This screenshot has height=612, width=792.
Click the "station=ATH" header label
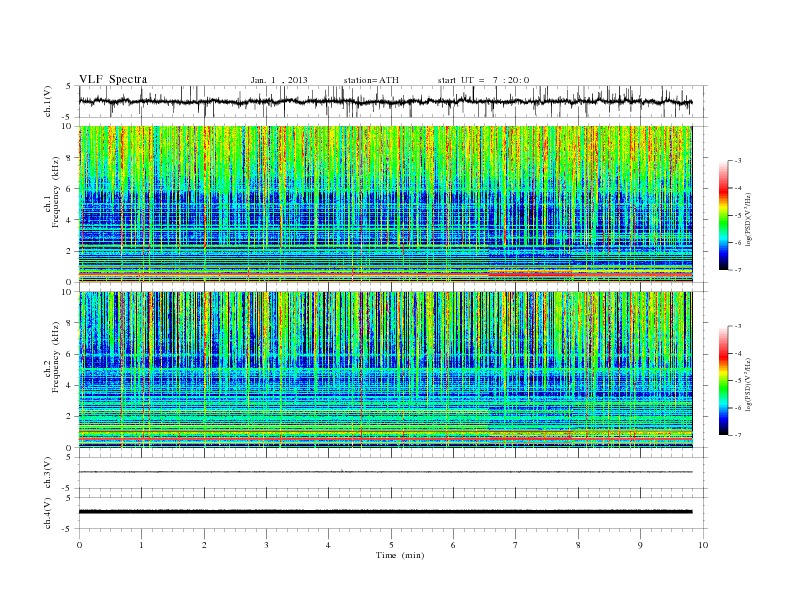pyautogui.click(x=371, y=80)
